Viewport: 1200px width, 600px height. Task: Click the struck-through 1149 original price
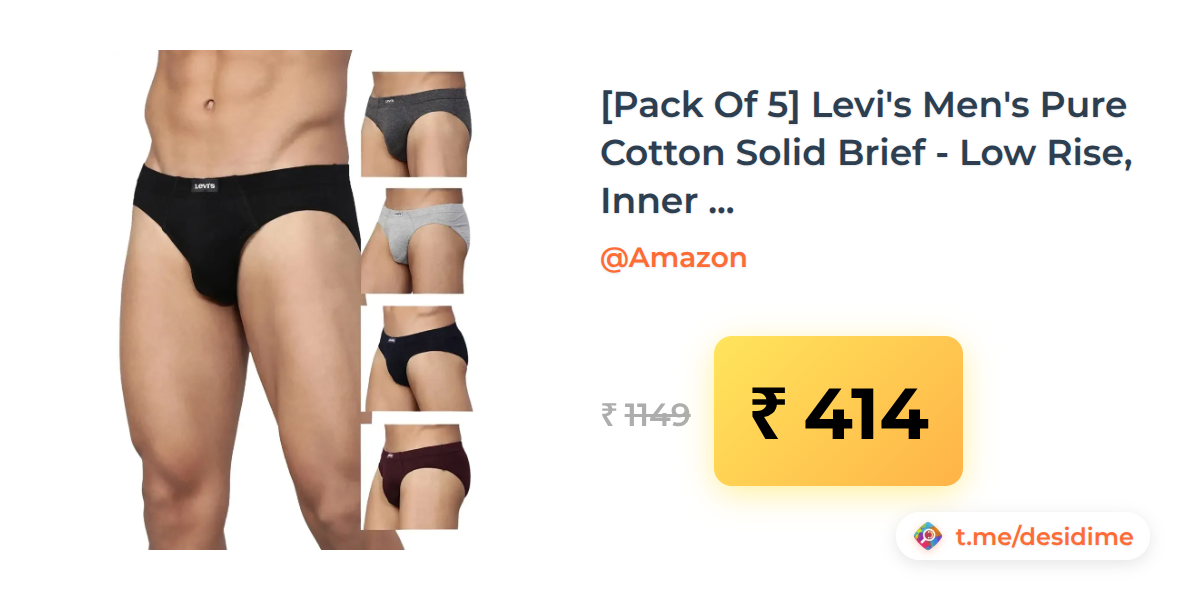tap(657, 414)
